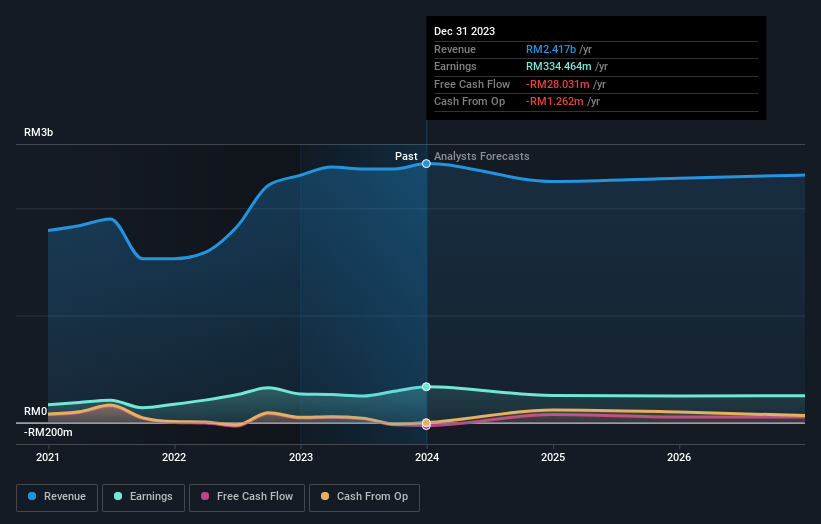Screen dimensions: 821x524
Task: Toggle the Revenue legend button
Action: pyautogui.click(x=57, y=497)
